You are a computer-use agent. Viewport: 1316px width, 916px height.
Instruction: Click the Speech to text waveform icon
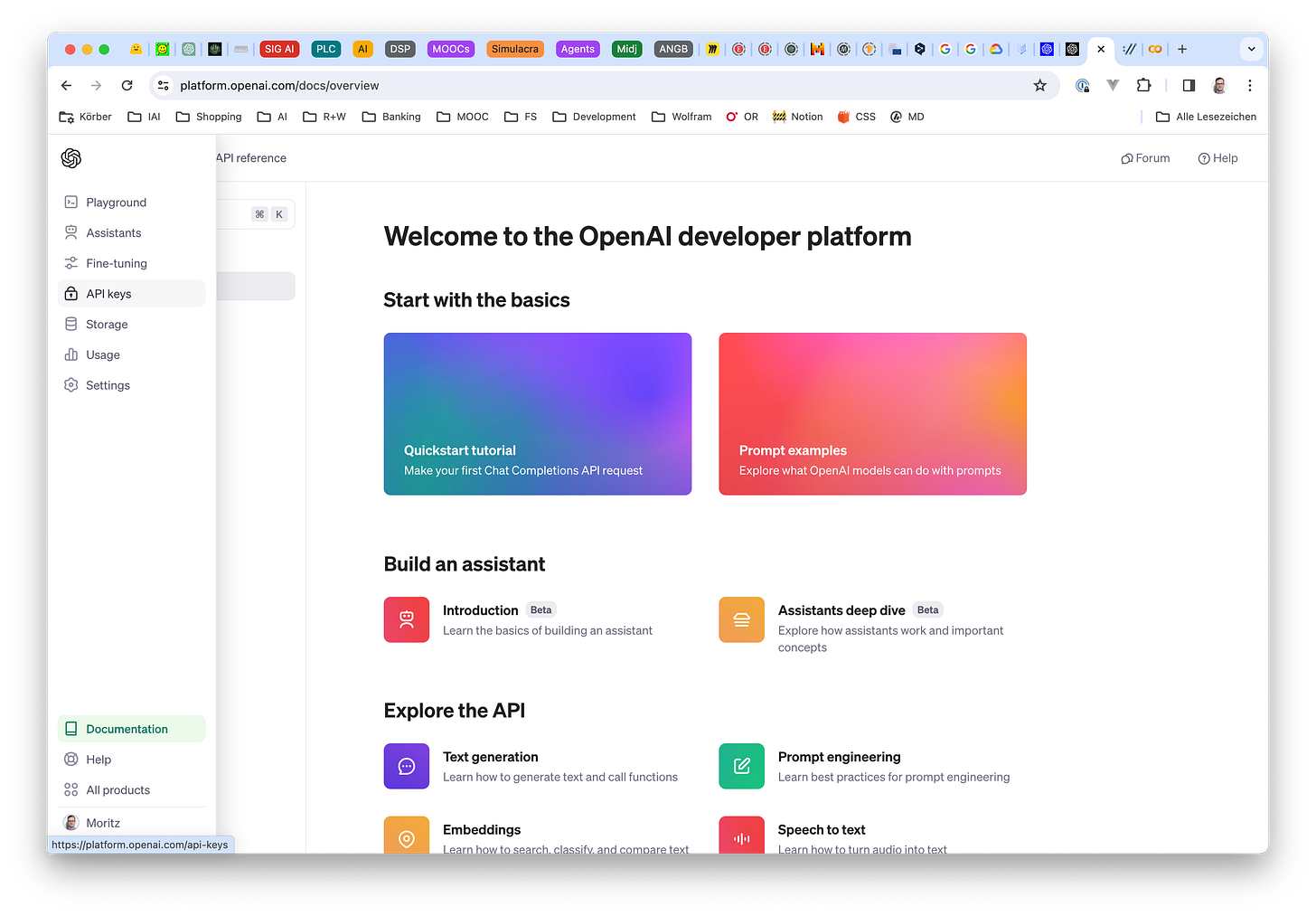click(x=742, y=836)
